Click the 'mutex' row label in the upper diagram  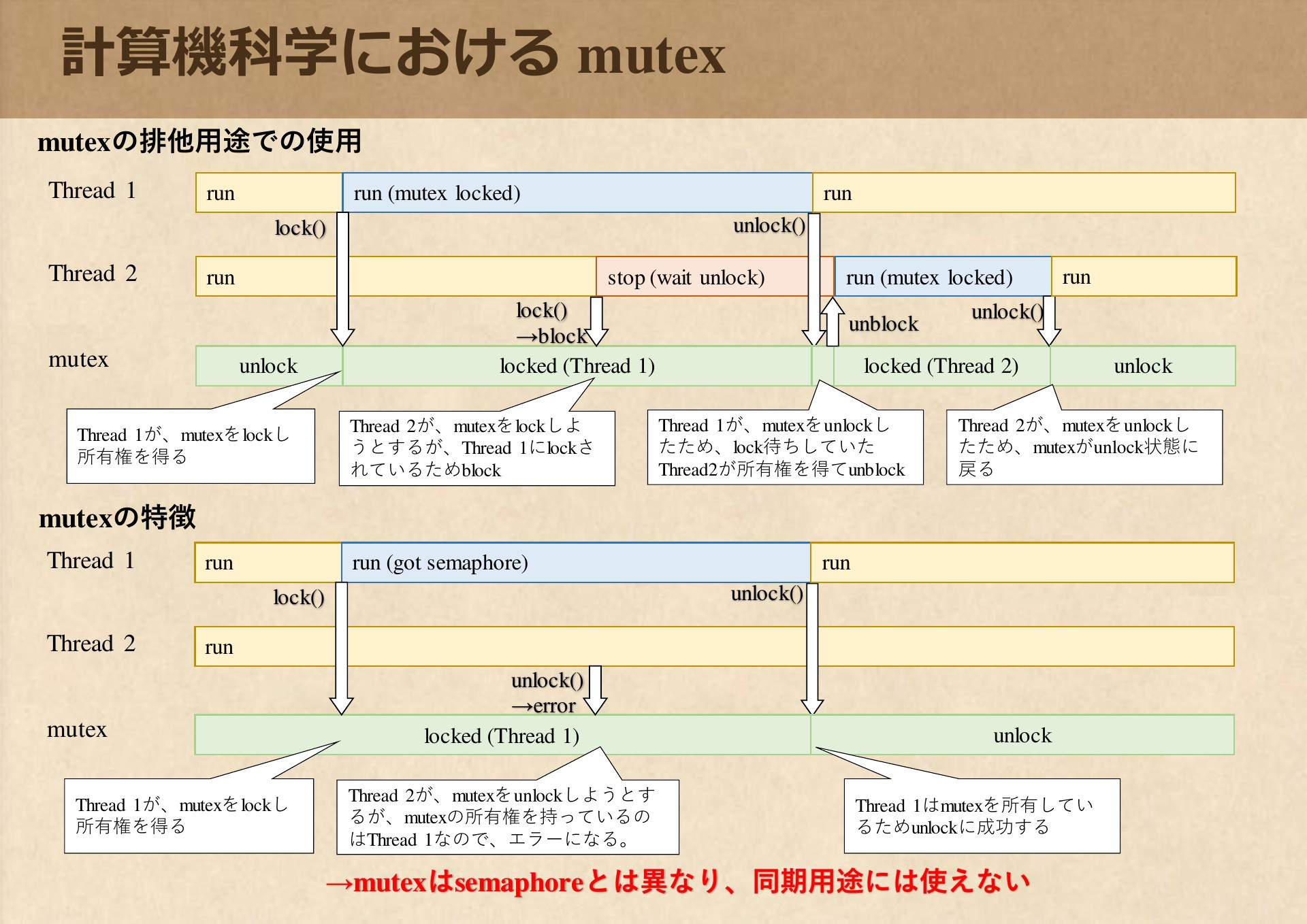(x=78, y=359)
